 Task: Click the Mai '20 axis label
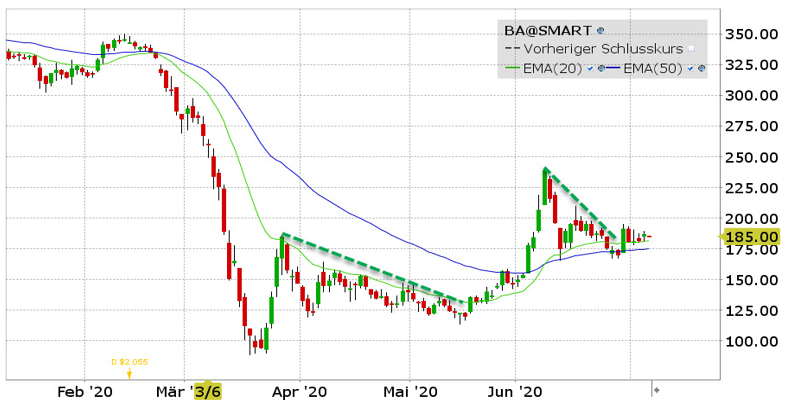(411, 392)
